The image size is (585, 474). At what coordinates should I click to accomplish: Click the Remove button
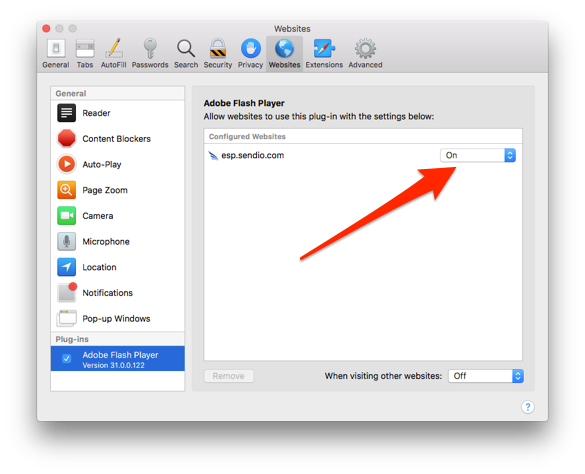229,376
